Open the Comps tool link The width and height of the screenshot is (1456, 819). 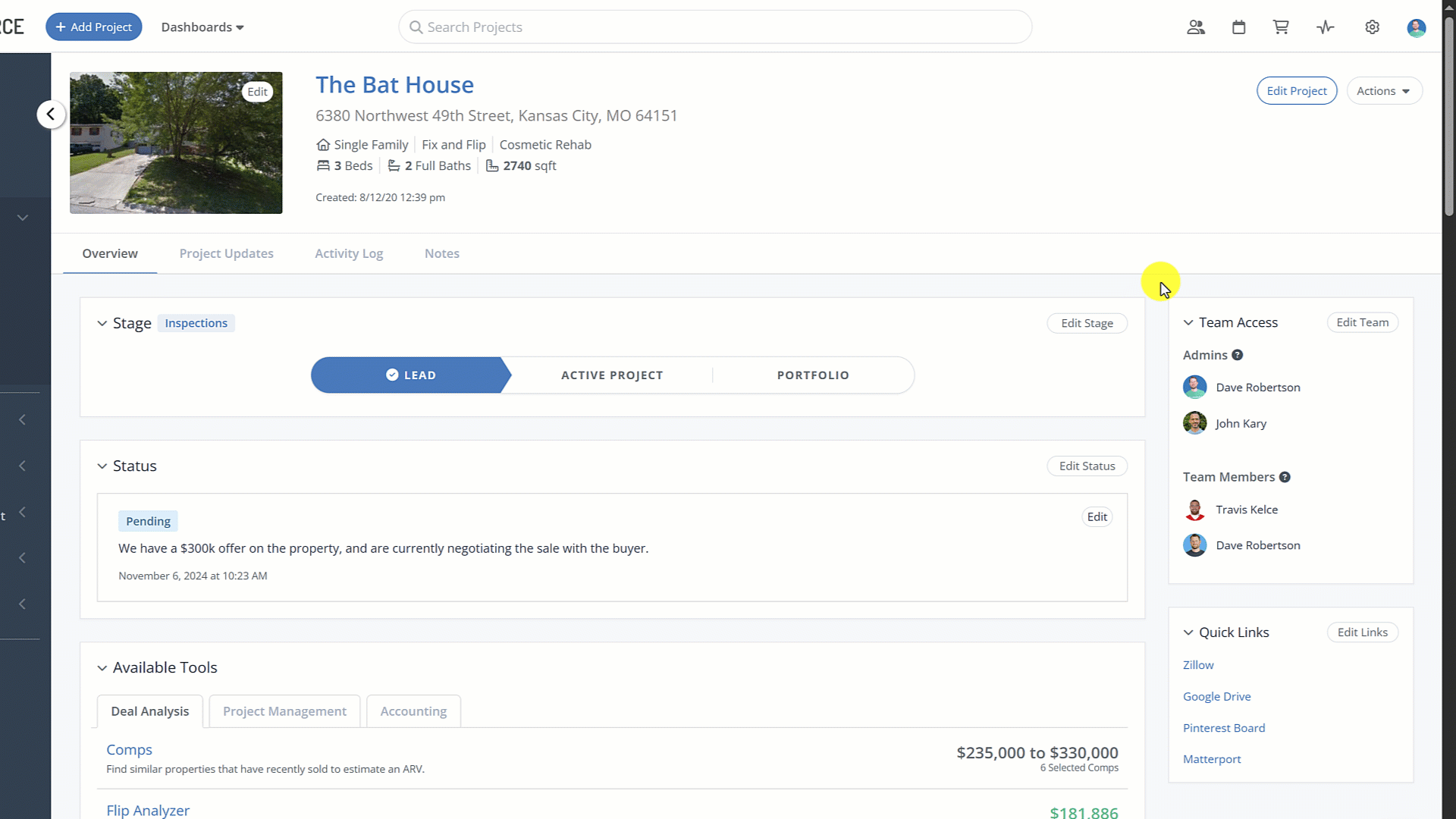129,749
